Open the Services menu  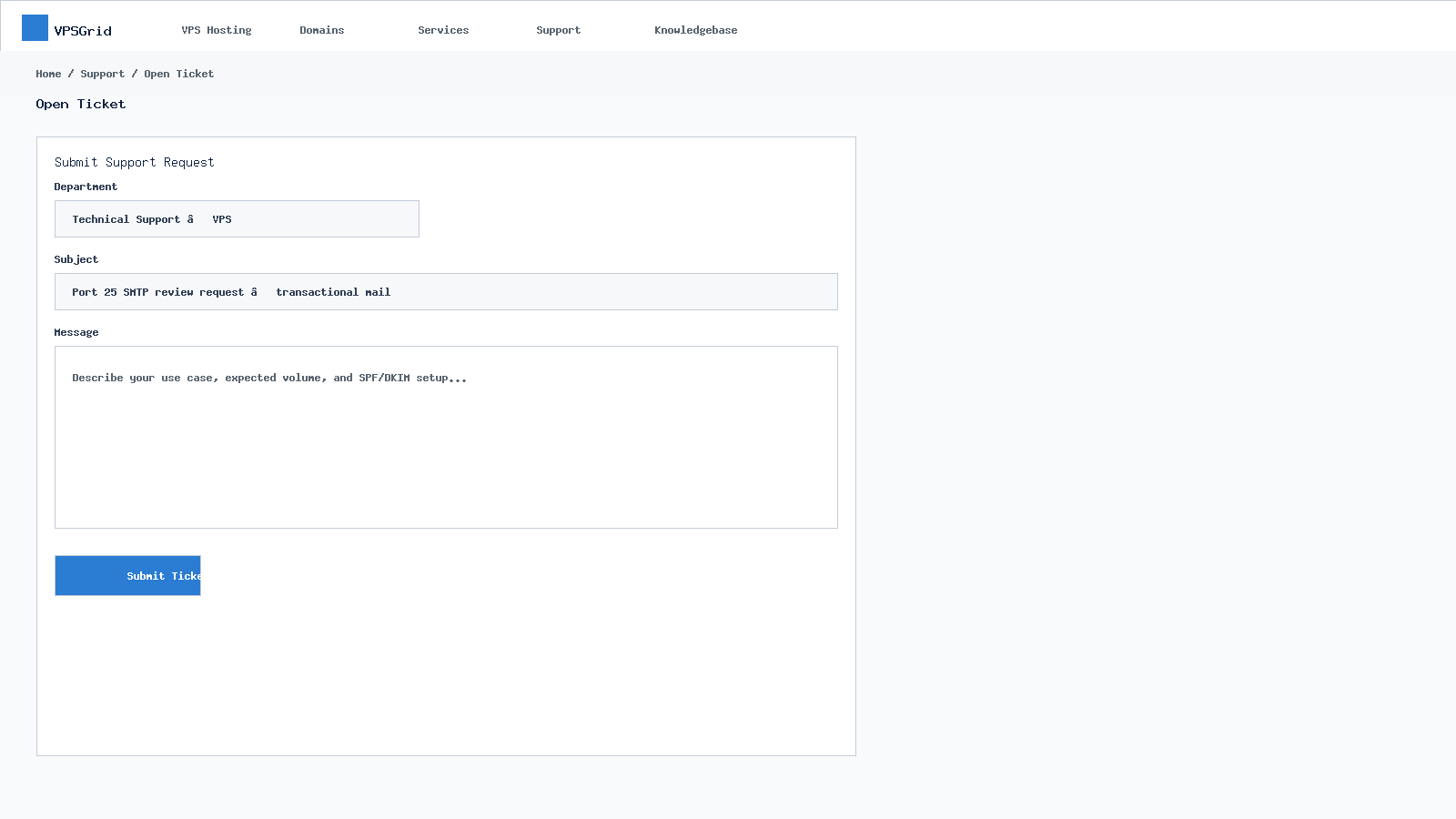pos(443,30)
